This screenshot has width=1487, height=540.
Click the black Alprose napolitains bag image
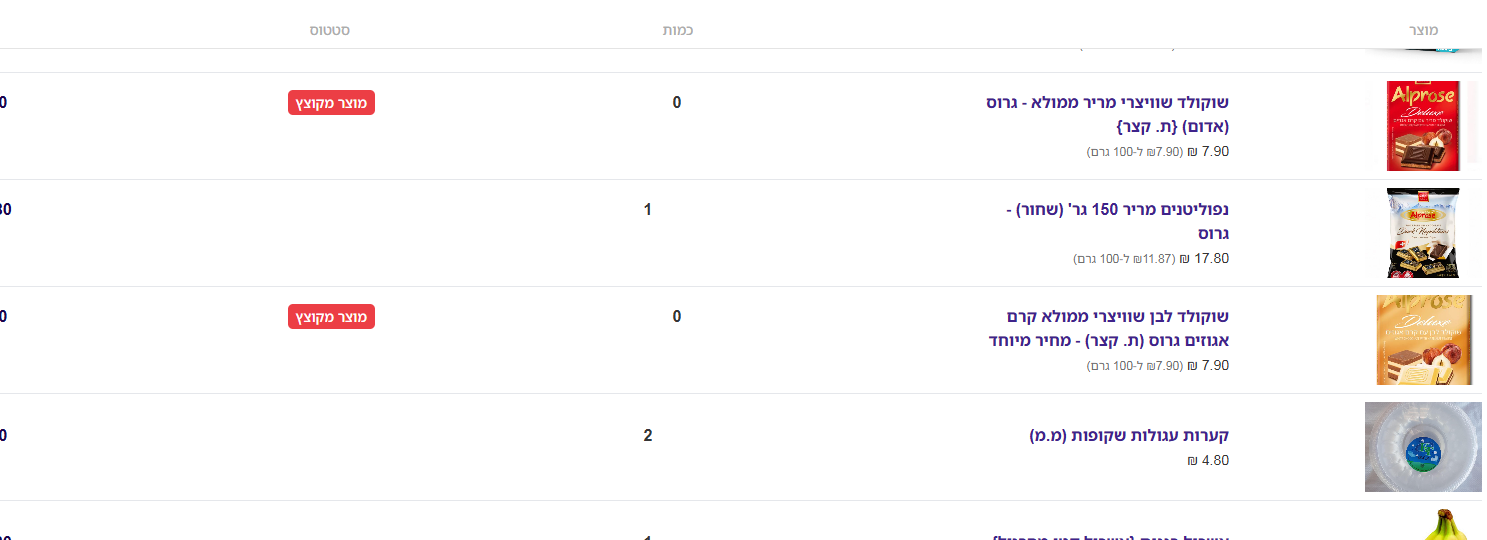click(x=1422, y=233)
